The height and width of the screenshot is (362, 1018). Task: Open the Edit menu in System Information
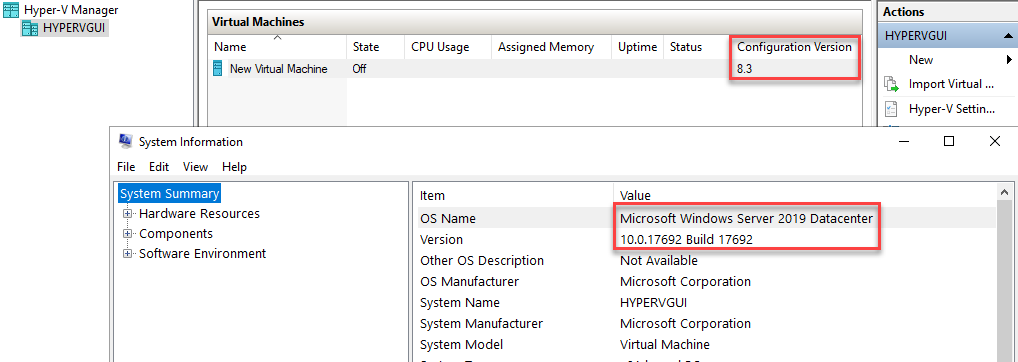pyautogui.click(x=159, y=167)
